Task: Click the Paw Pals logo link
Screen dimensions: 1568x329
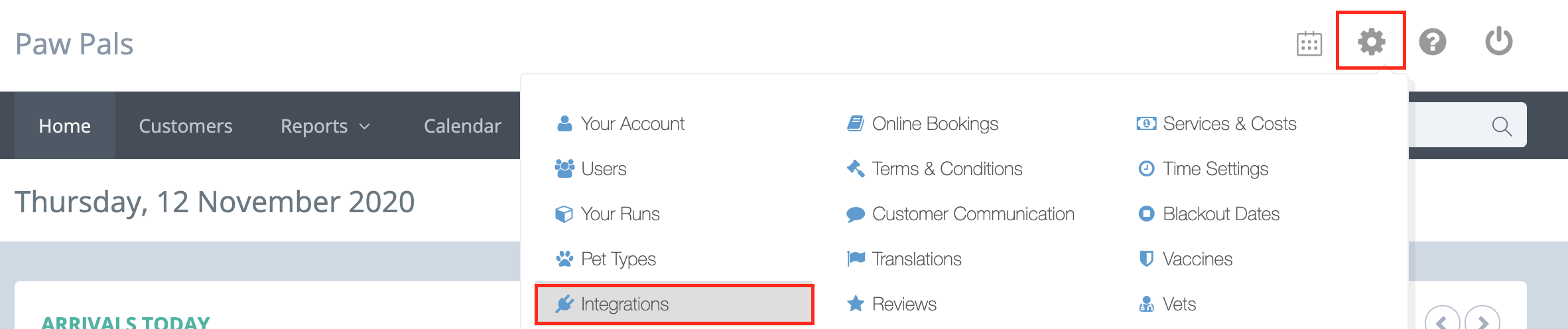Action: coord(74,44)
